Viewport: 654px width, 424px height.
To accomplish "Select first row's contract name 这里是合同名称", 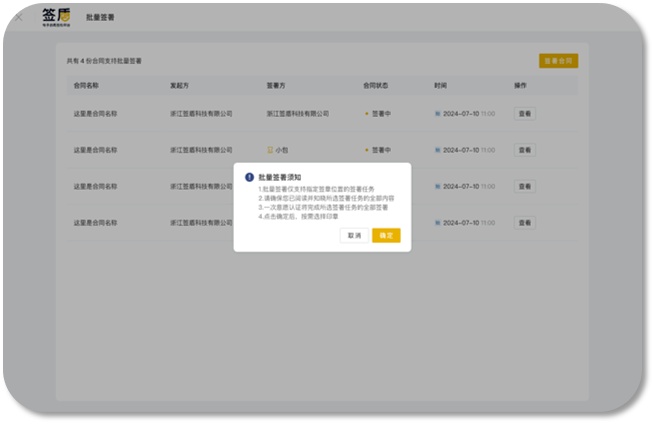I will coord(95,114).
